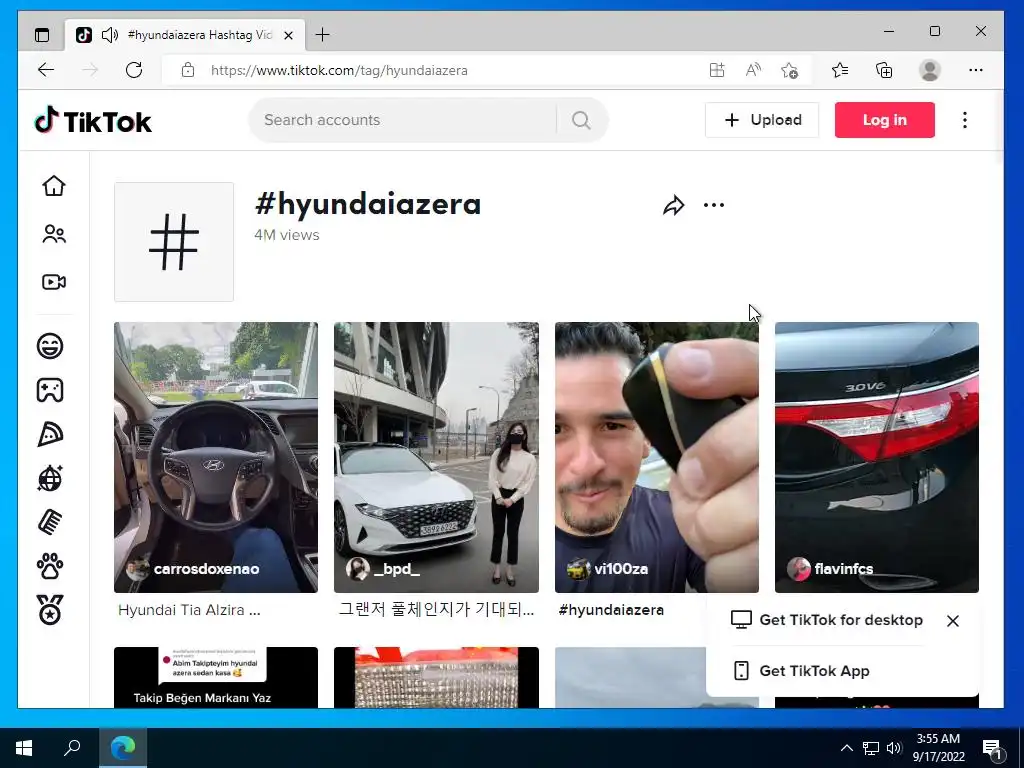Share the hyundaiazera hashtag page

(x=673, y=206)
